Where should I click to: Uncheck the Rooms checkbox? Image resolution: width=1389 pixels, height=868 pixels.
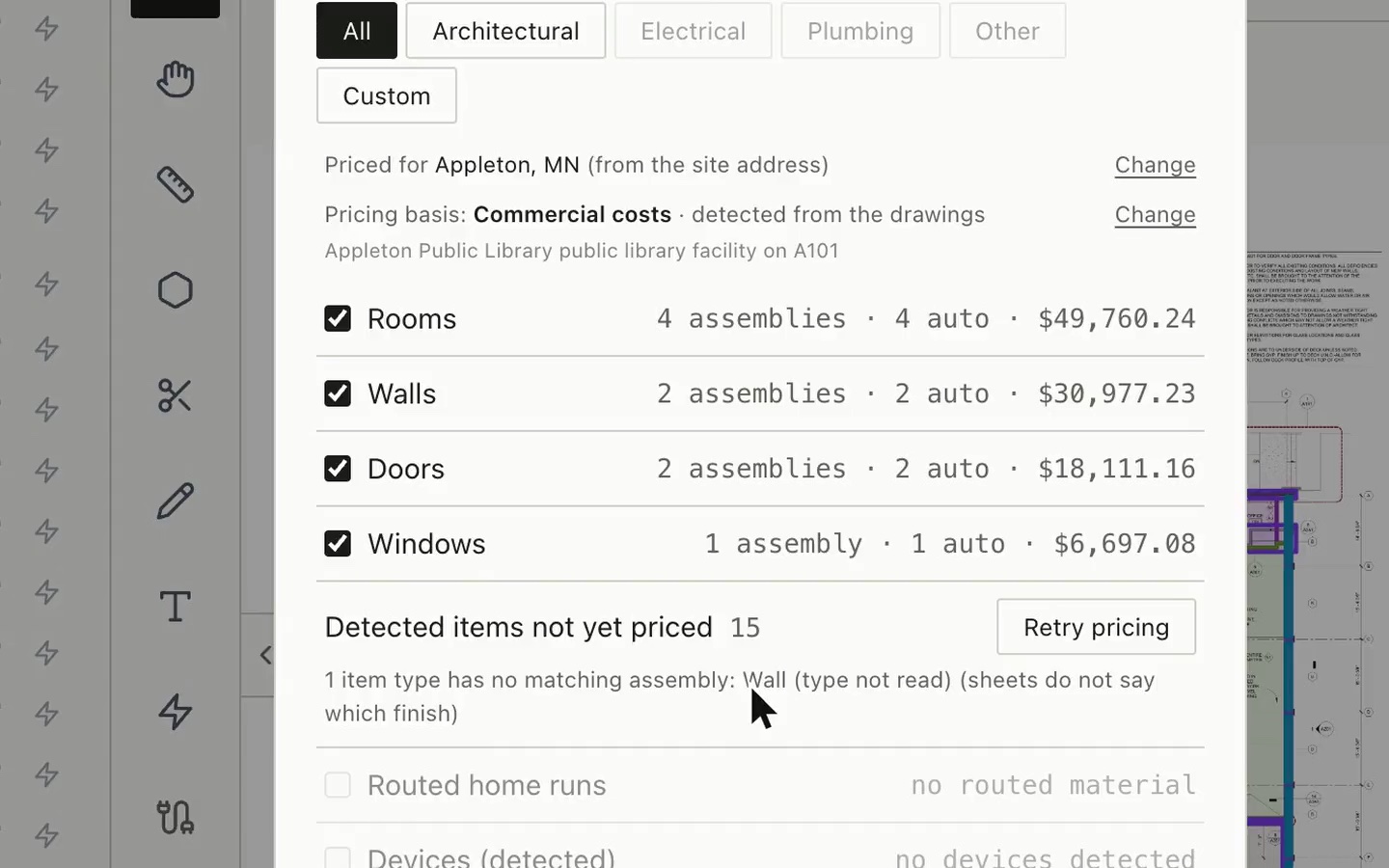point(338,318)
